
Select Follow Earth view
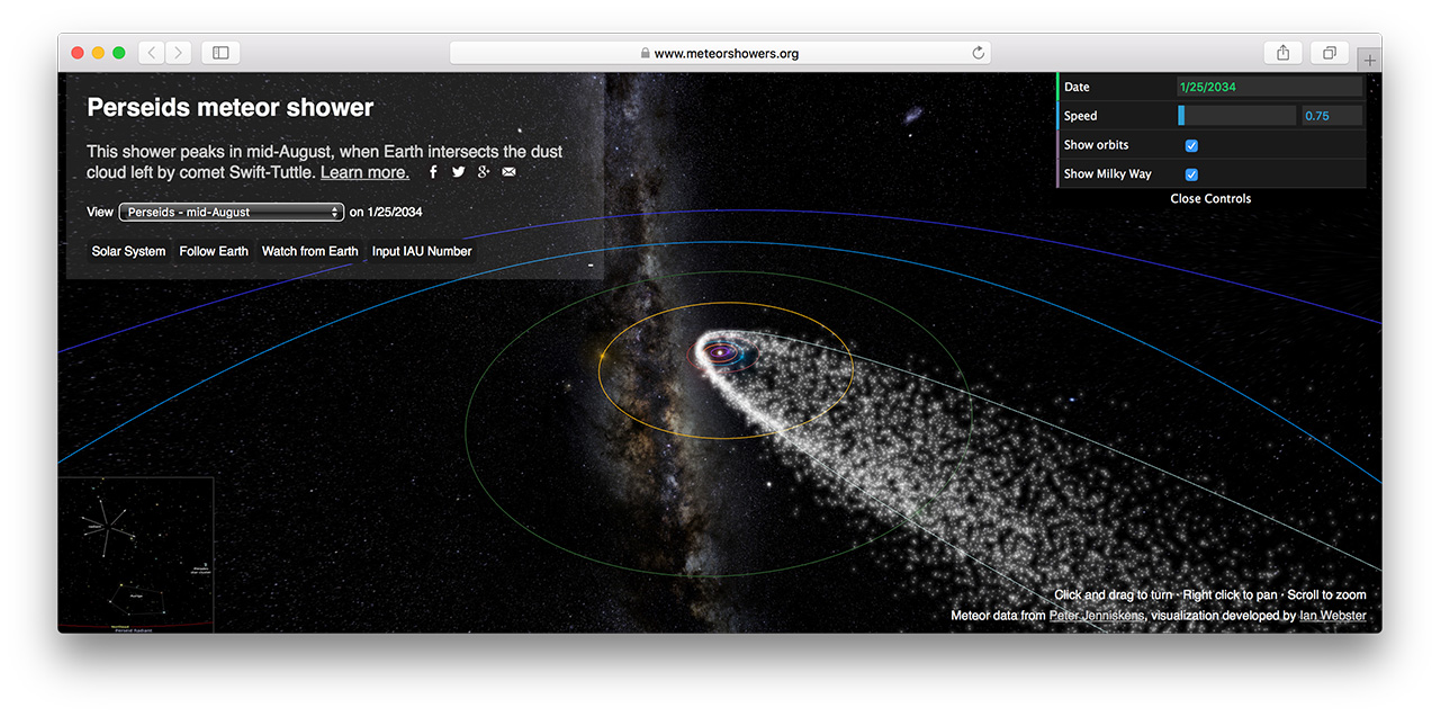point(214,251)
